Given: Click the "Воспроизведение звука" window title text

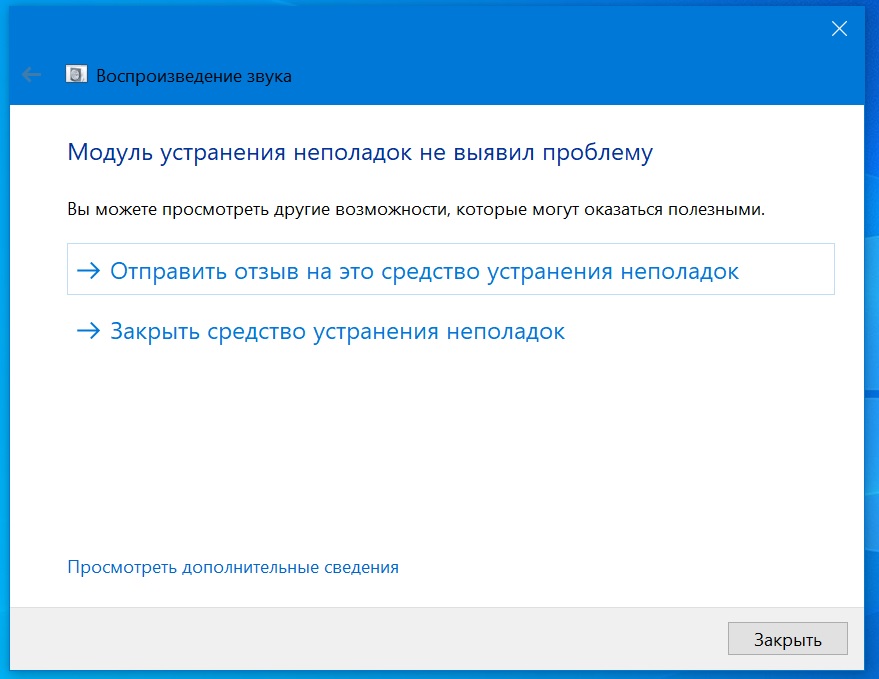Looking at the screenshot, I should [194, 76].
